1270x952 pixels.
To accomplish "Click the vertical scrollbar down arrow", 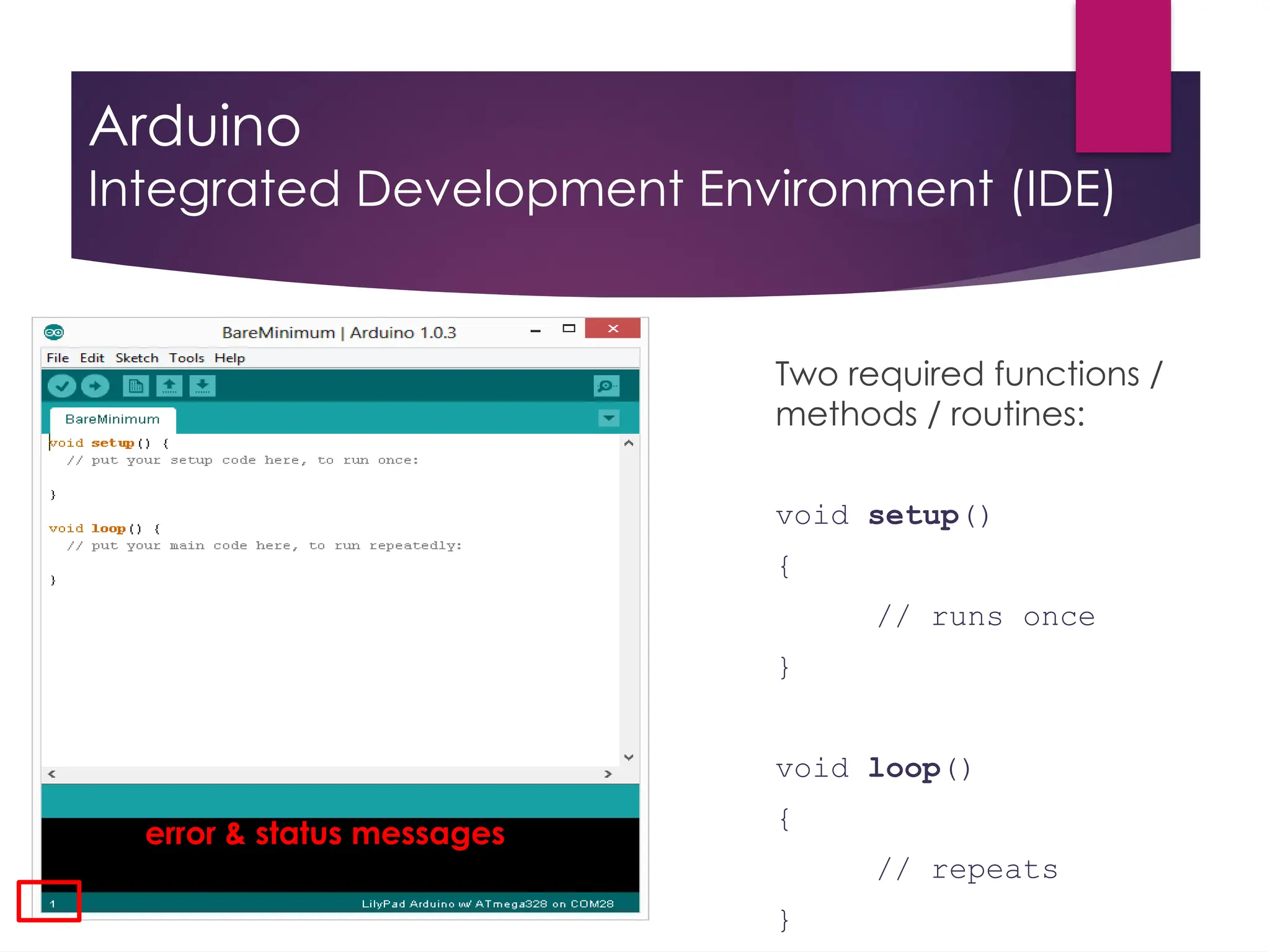I will pos(628,757).
